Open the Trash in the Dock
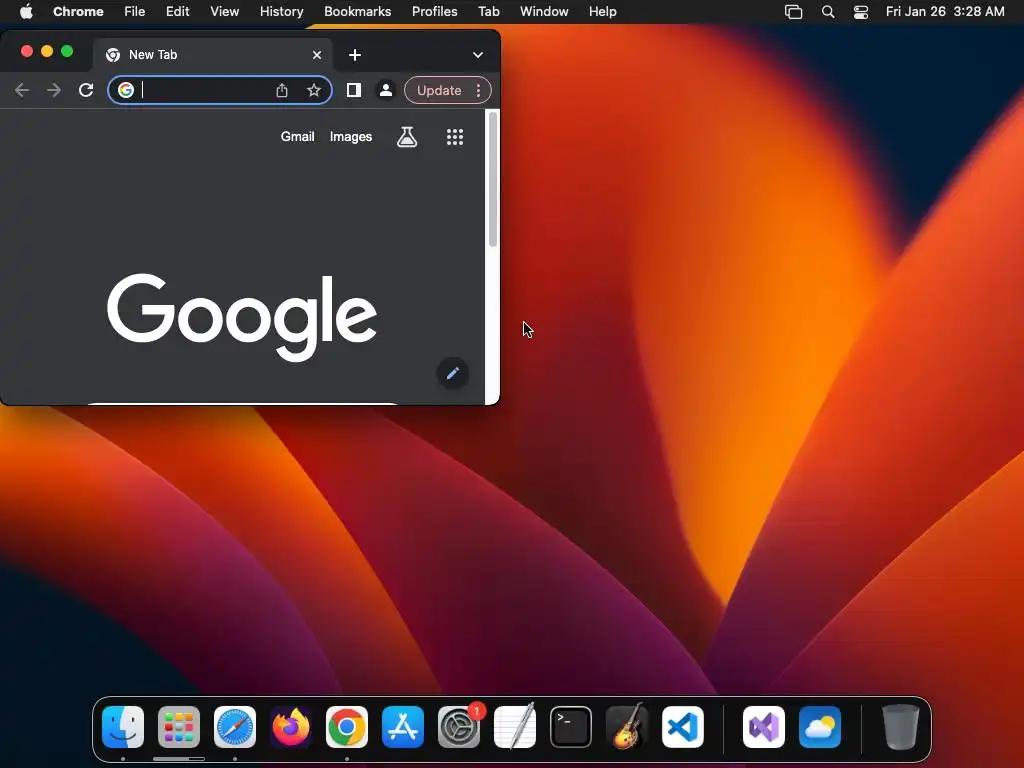Screen dimensions: 1024x768 pos(901,727)
